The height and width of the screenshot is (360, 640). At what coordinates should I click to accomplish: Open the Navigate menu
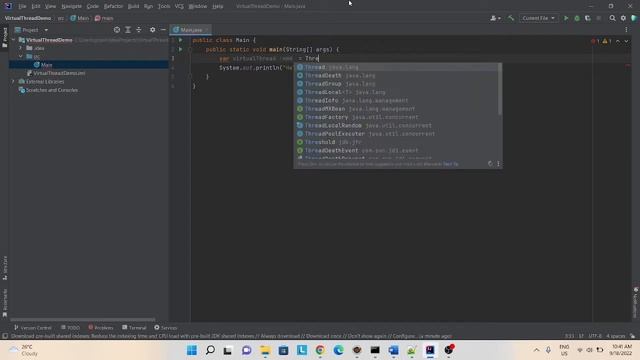click(71, 6)
